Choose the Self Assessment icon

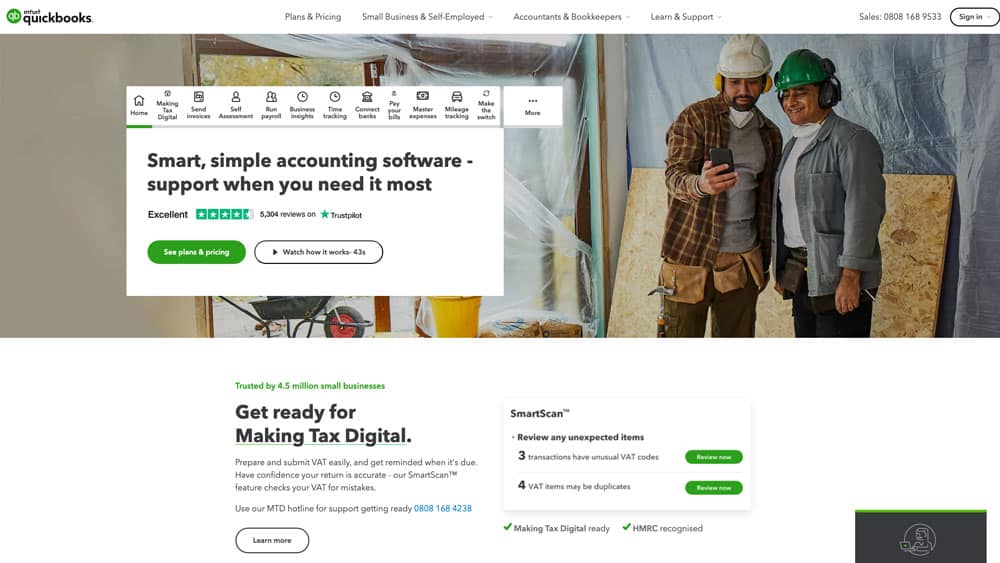tap(235, 97)
